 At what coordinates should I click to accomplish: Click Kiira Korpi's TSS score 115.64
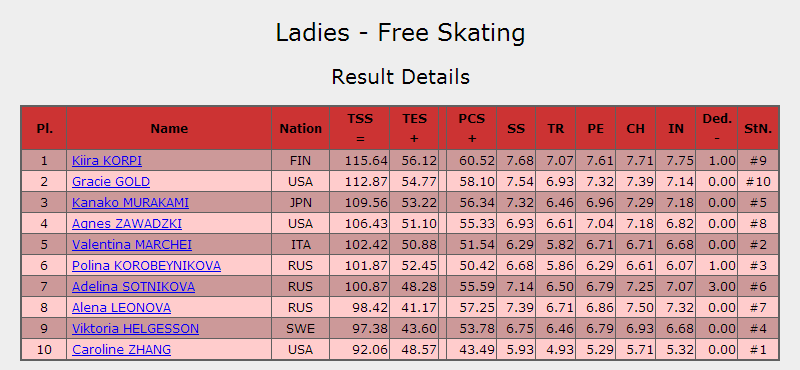[366, 161]
